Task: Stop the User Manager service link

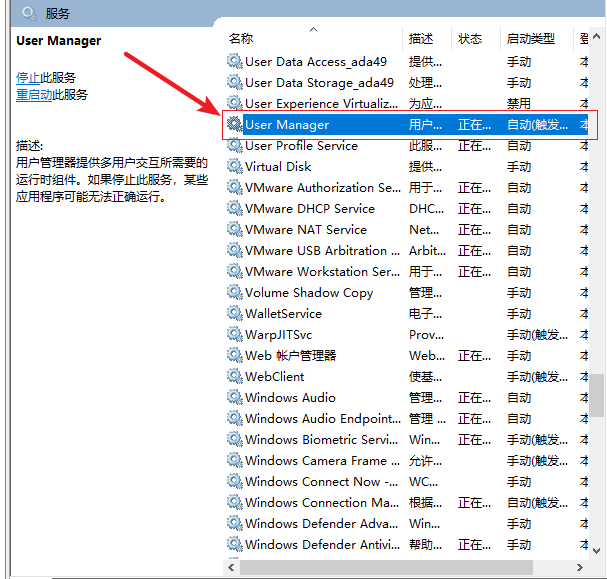Action: click(x=28, y=78)
